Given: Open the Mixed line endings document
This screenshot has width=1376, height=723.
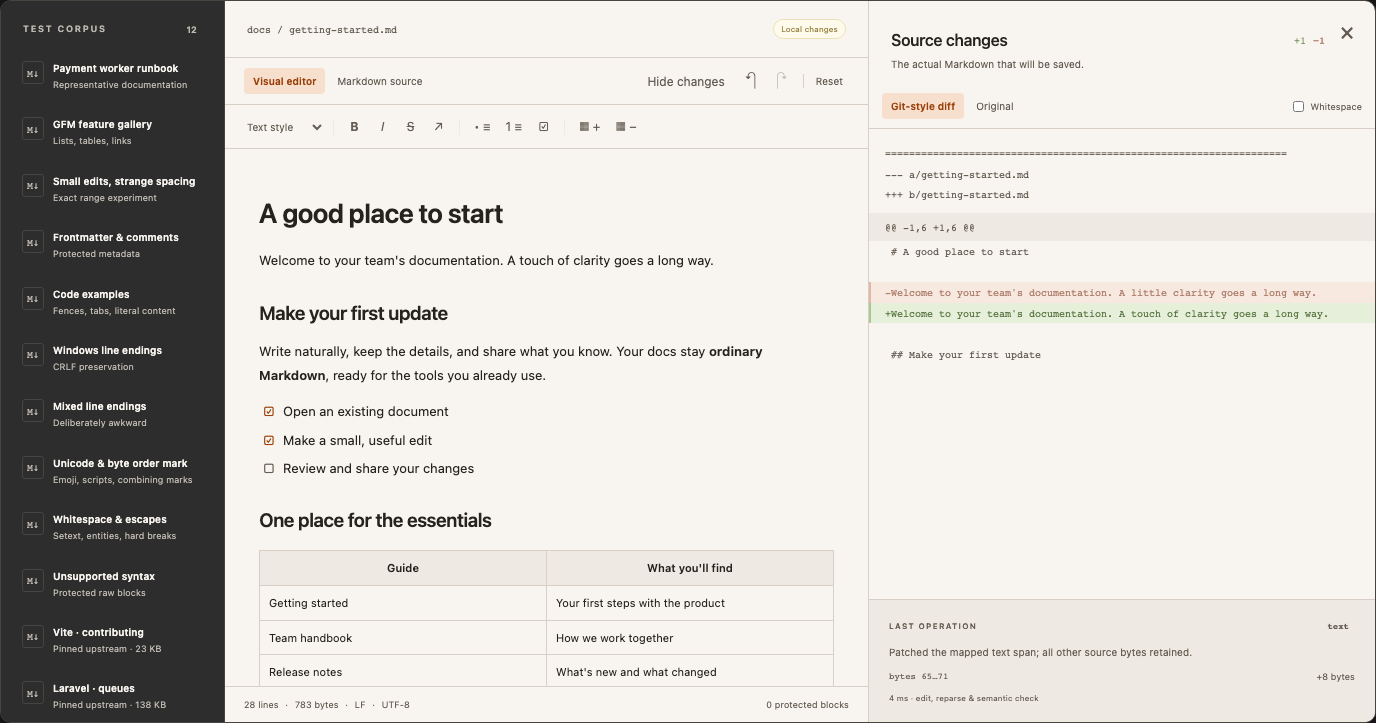Looking at the screenshot, I should coord(112,414).
